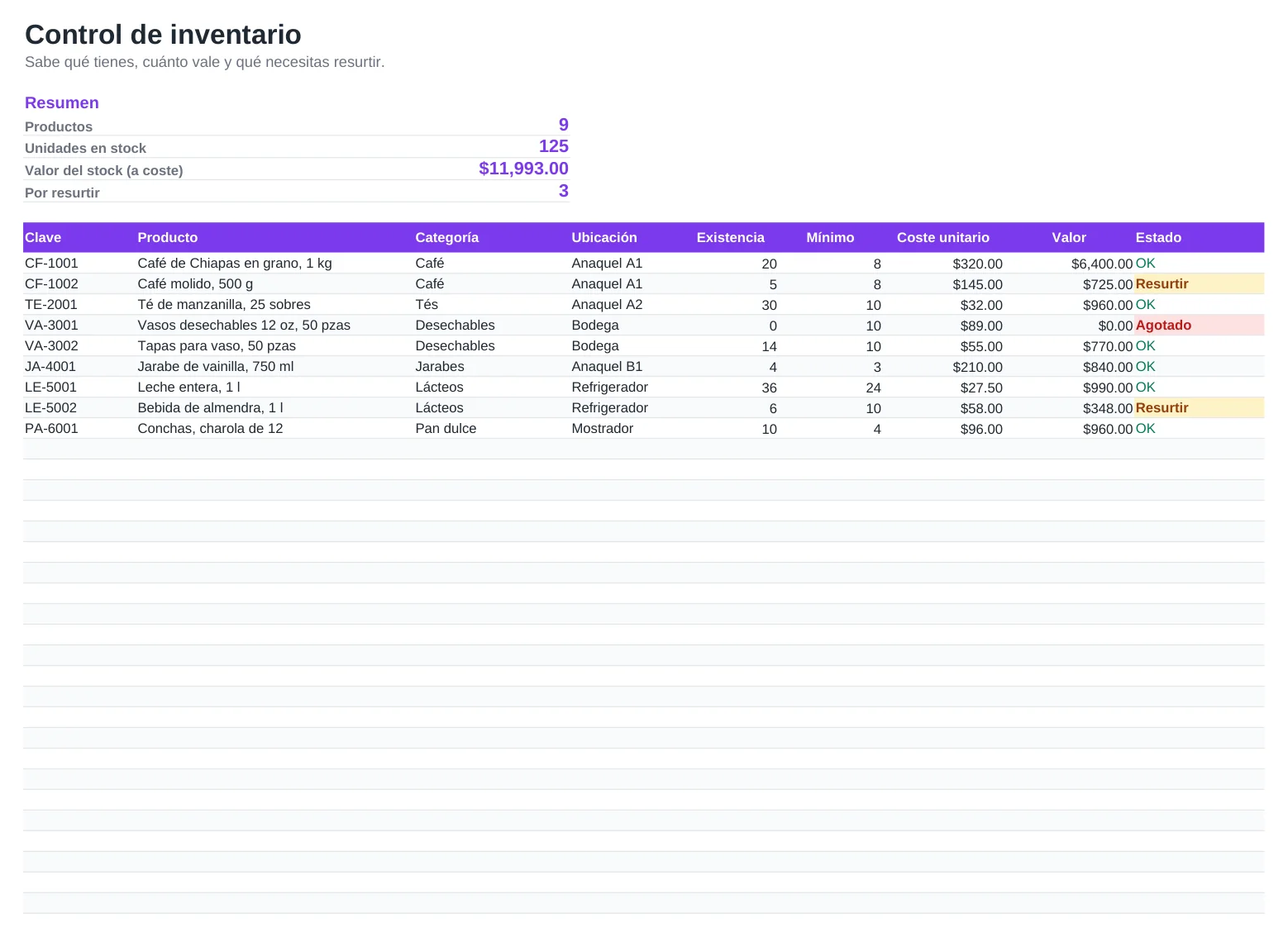Image resolution: width=1288 pixels, height=937 pixels.
Task: Click the 'Unidades en stock' label
Action: [85, 148]
